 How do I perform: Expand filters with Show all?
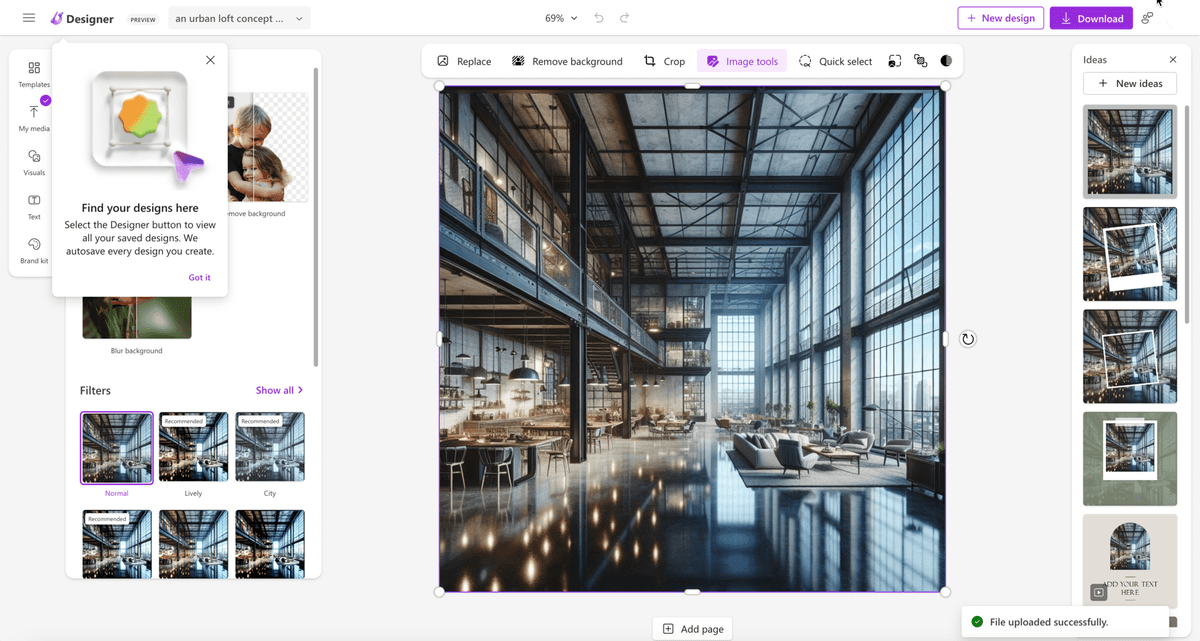(x=279, y=390)
